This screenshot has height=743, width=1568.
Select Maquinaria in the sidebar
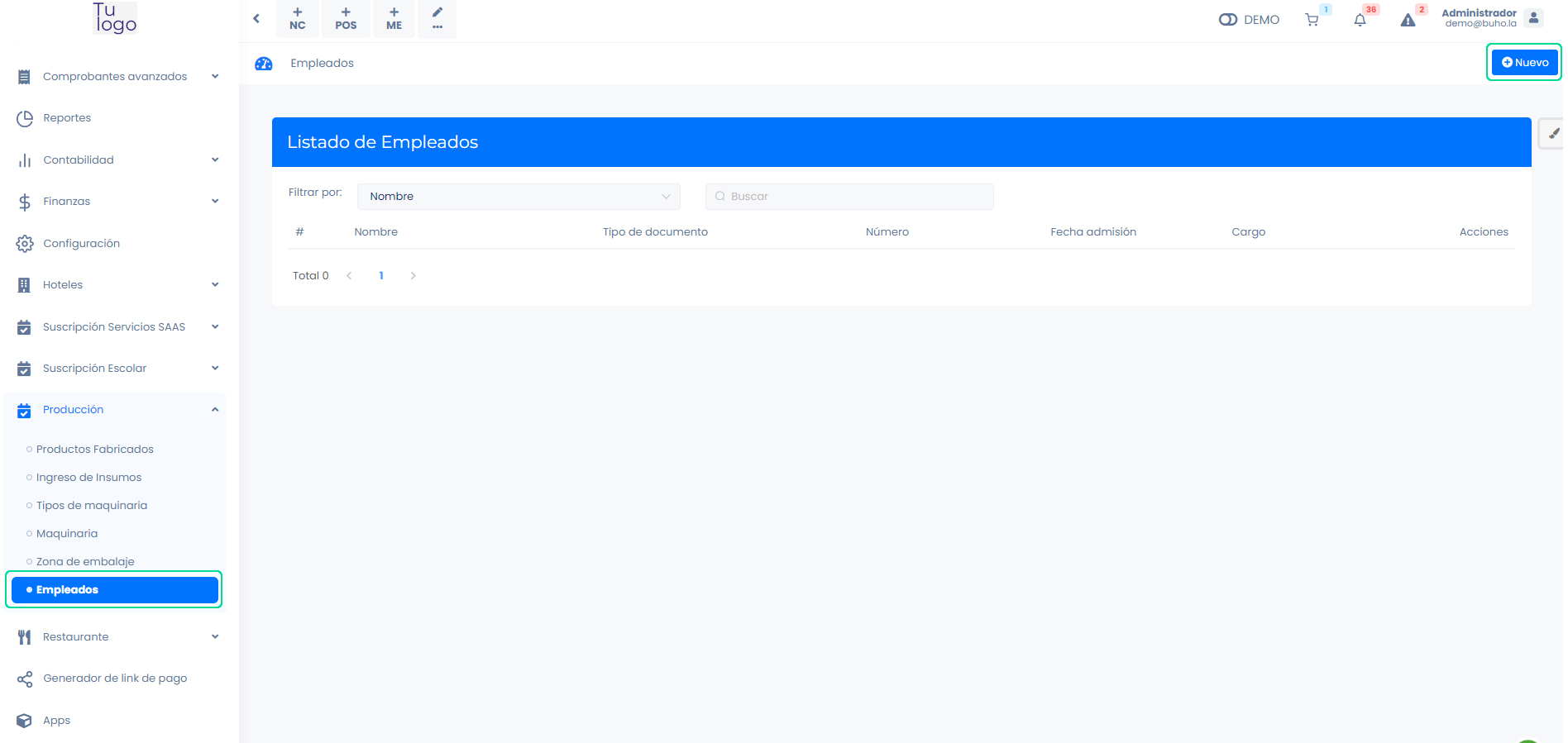67,534
